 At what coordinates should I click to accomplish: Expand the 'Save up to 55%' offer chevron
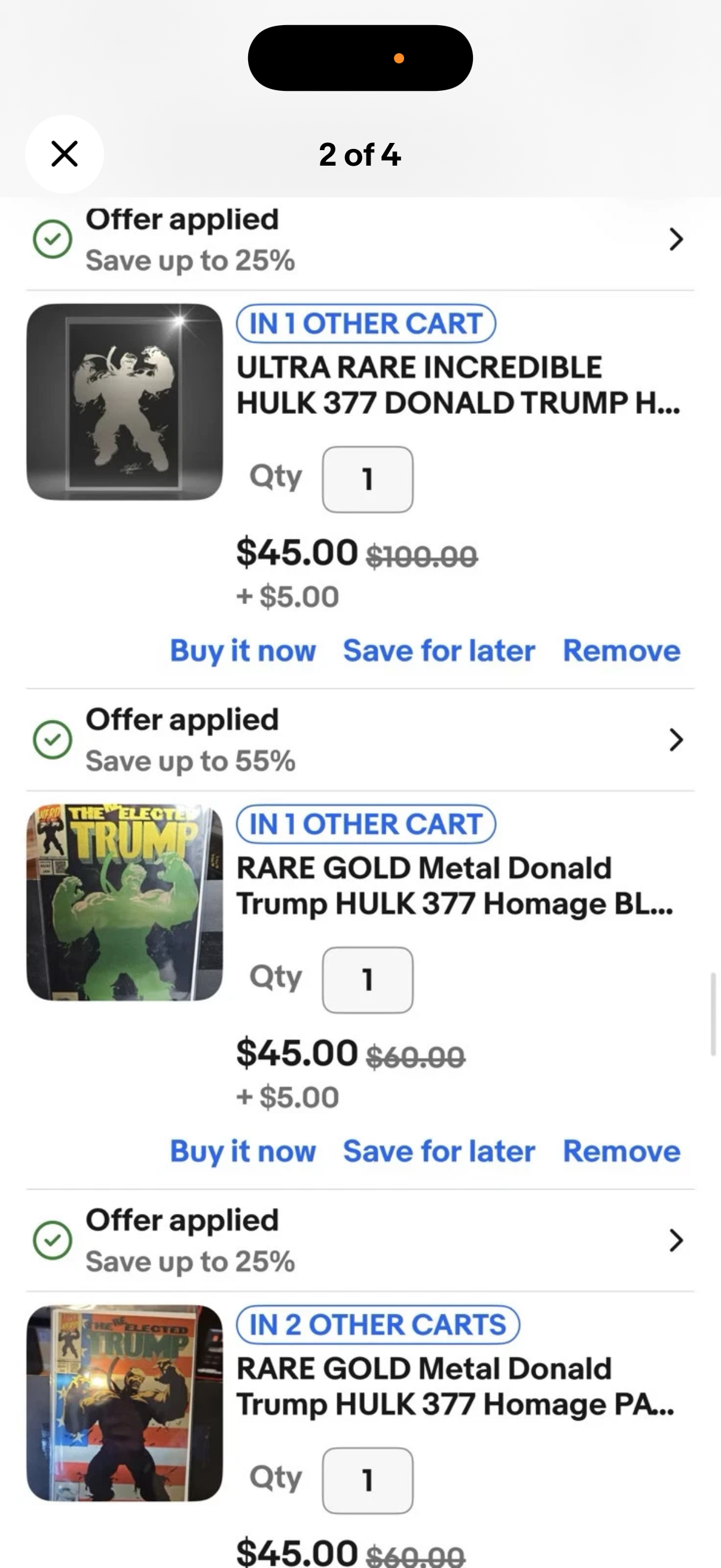coord(676,740)
